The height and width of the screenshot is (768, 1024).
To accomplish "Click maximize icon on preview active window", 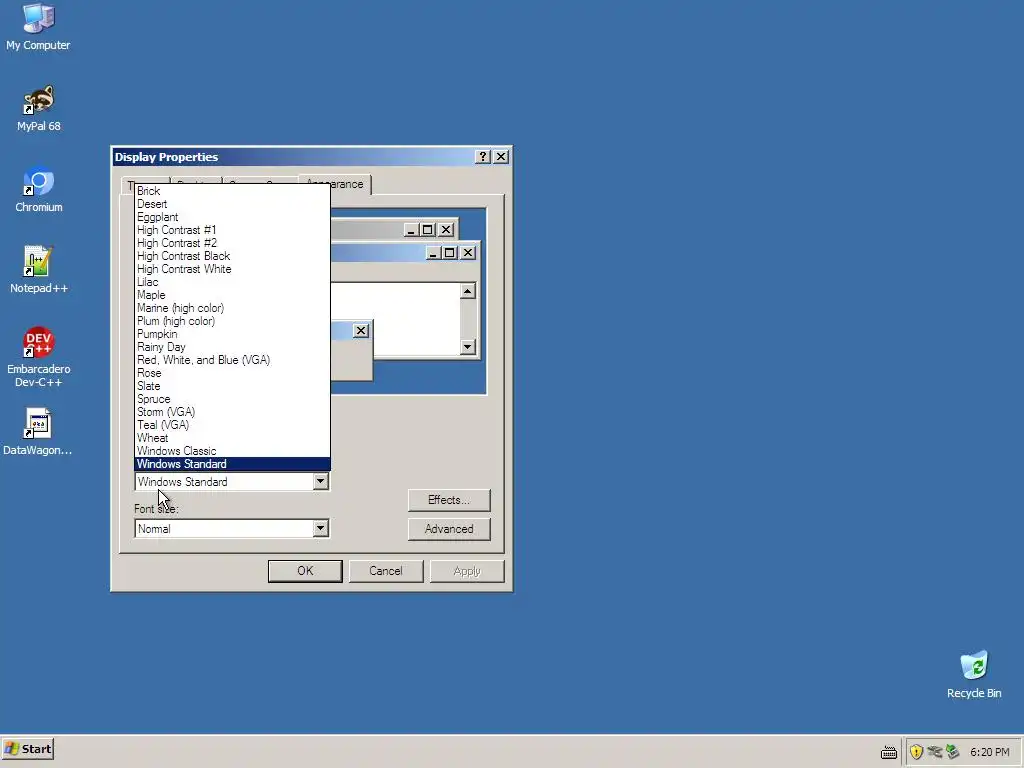I will tap(449, 253).
